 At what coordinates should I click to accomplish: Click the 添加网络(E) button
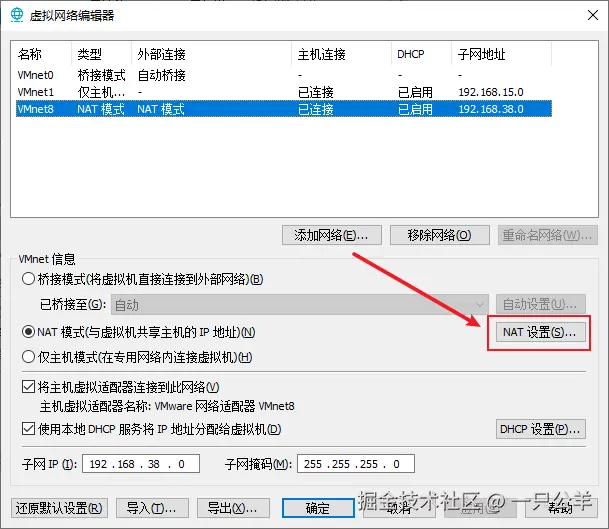tap(332, 235)
